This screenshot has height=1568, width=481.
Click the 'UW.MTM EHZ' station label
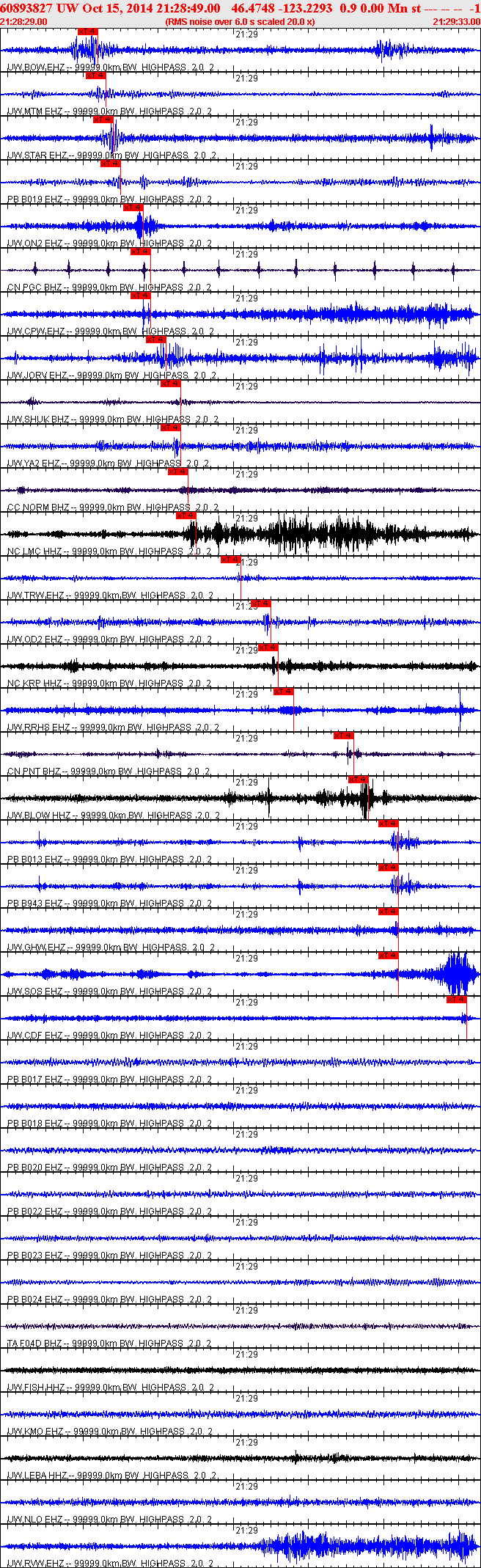(34, 111)
